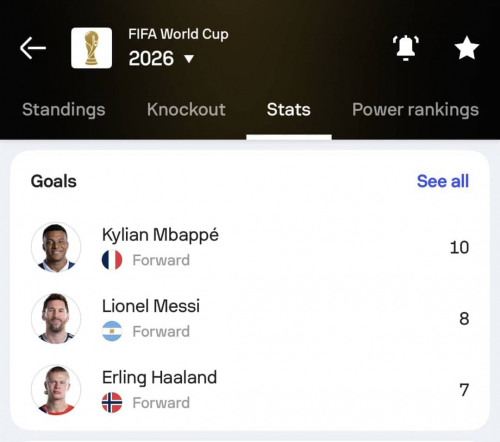Select the Lionel Messi name row

[250, 318]
